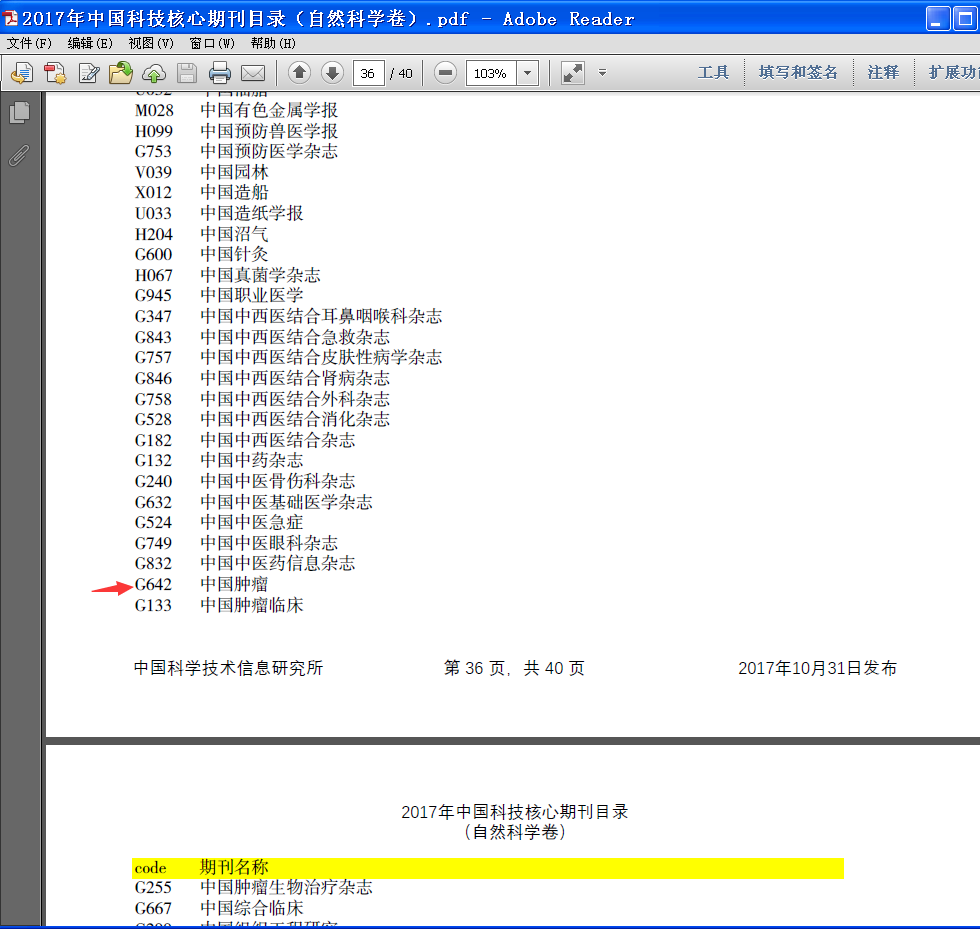Toggle the fit-window read mode icon
The width and height of the screenshot is (980, 929).
pos(572,73)
